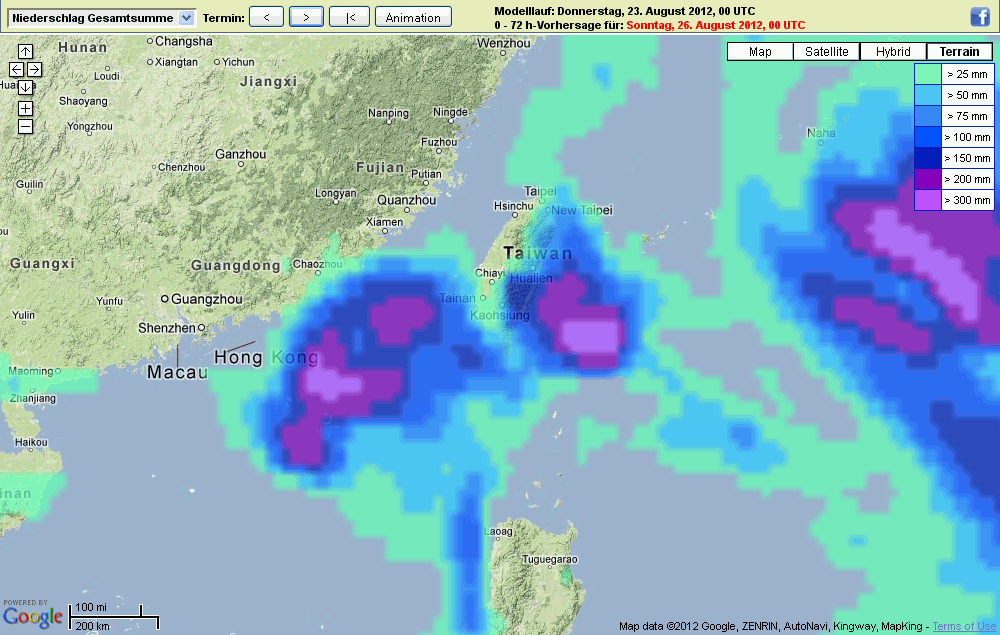1000x635 pixels.
Task: Click the Ganzhou city label
Action: coord(240,154)
